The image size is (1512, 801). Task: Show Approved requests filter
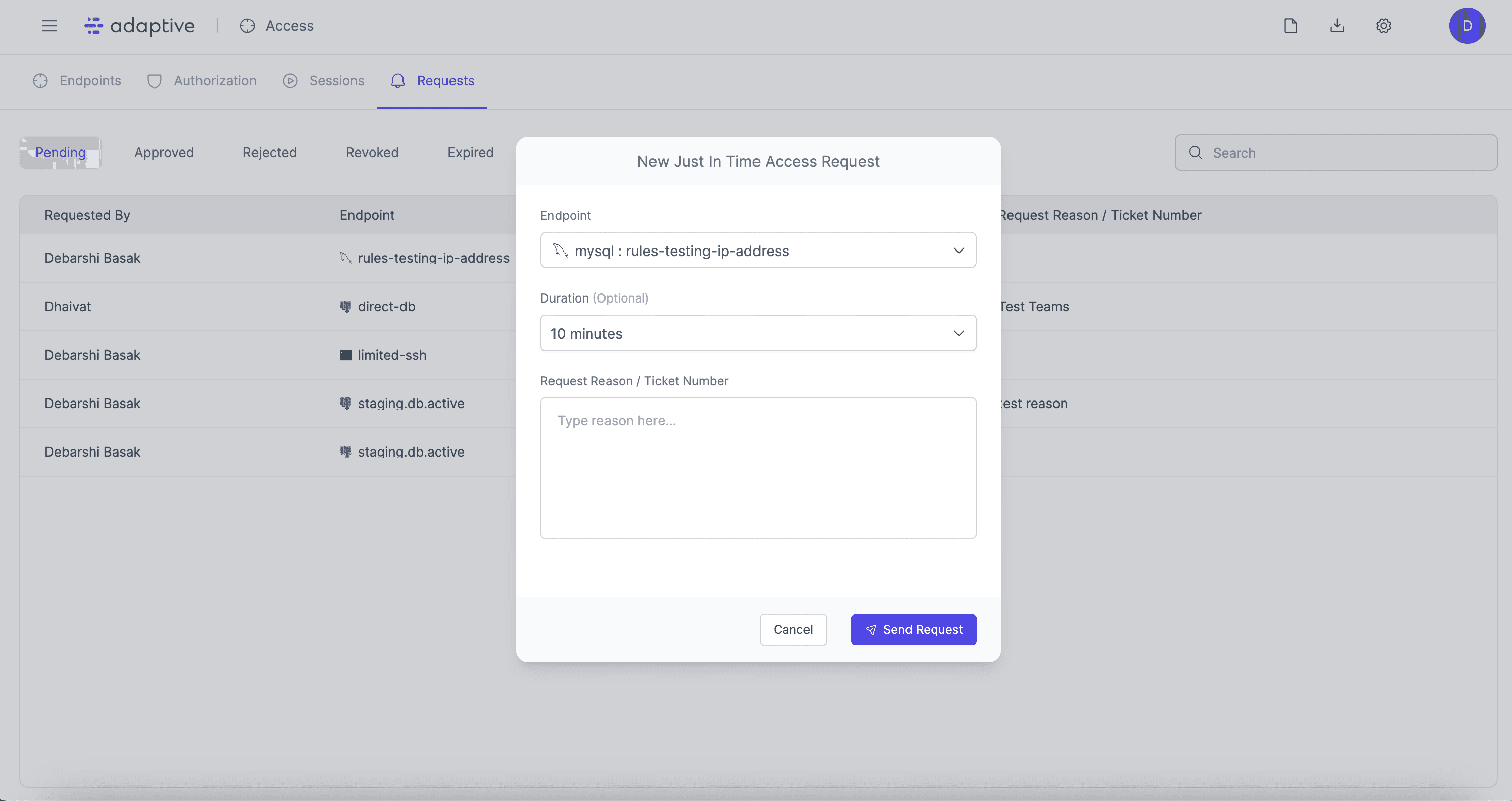[164, 153]
